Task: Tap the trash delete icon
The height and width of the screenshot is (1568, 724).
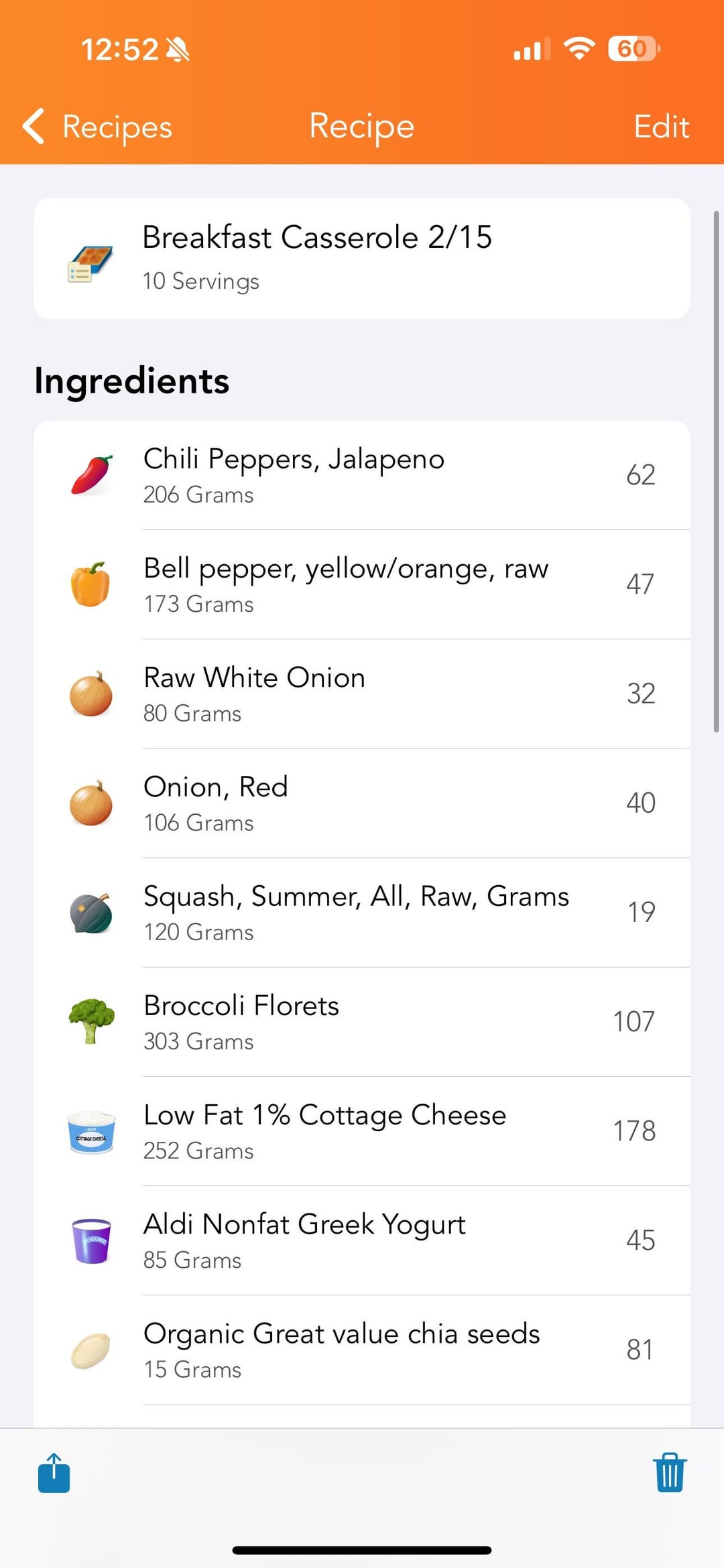Action: (669, 1473)
